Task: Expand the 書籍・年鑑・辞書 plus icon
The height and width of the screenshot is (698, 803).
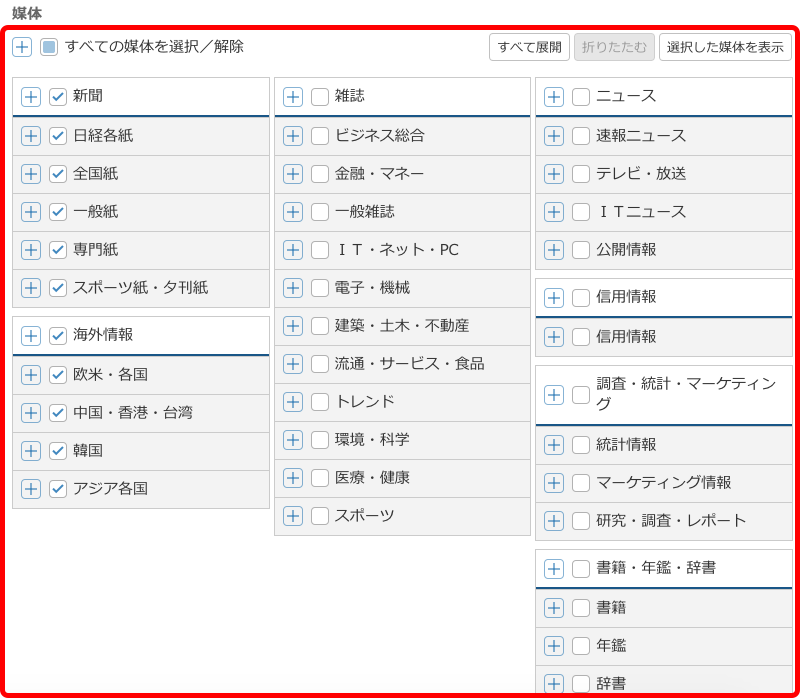Action: [x=554, y=569]
